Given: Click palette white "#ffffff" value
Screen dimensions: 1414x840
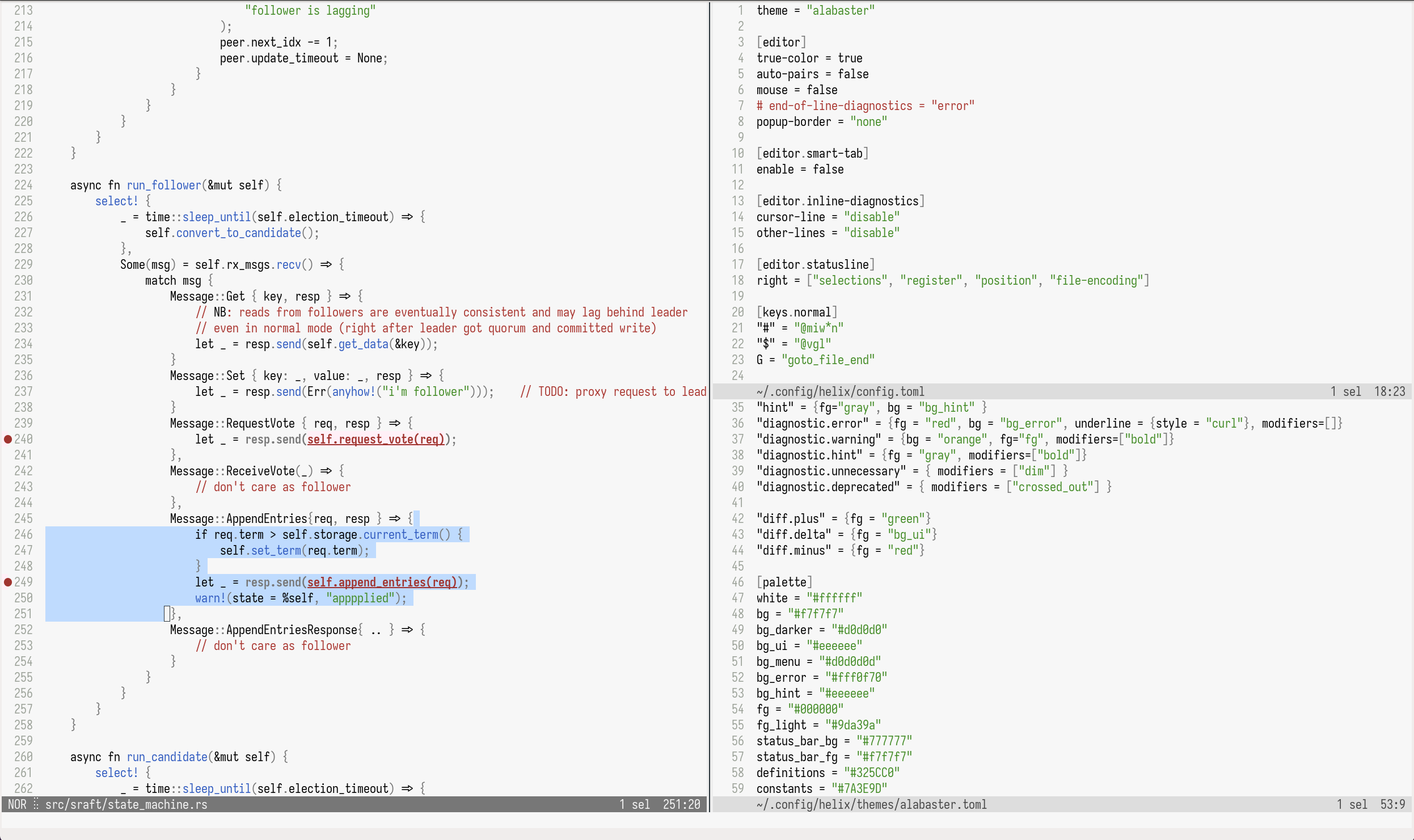Looking at the screenshot, I should click(x=834, y=598).
